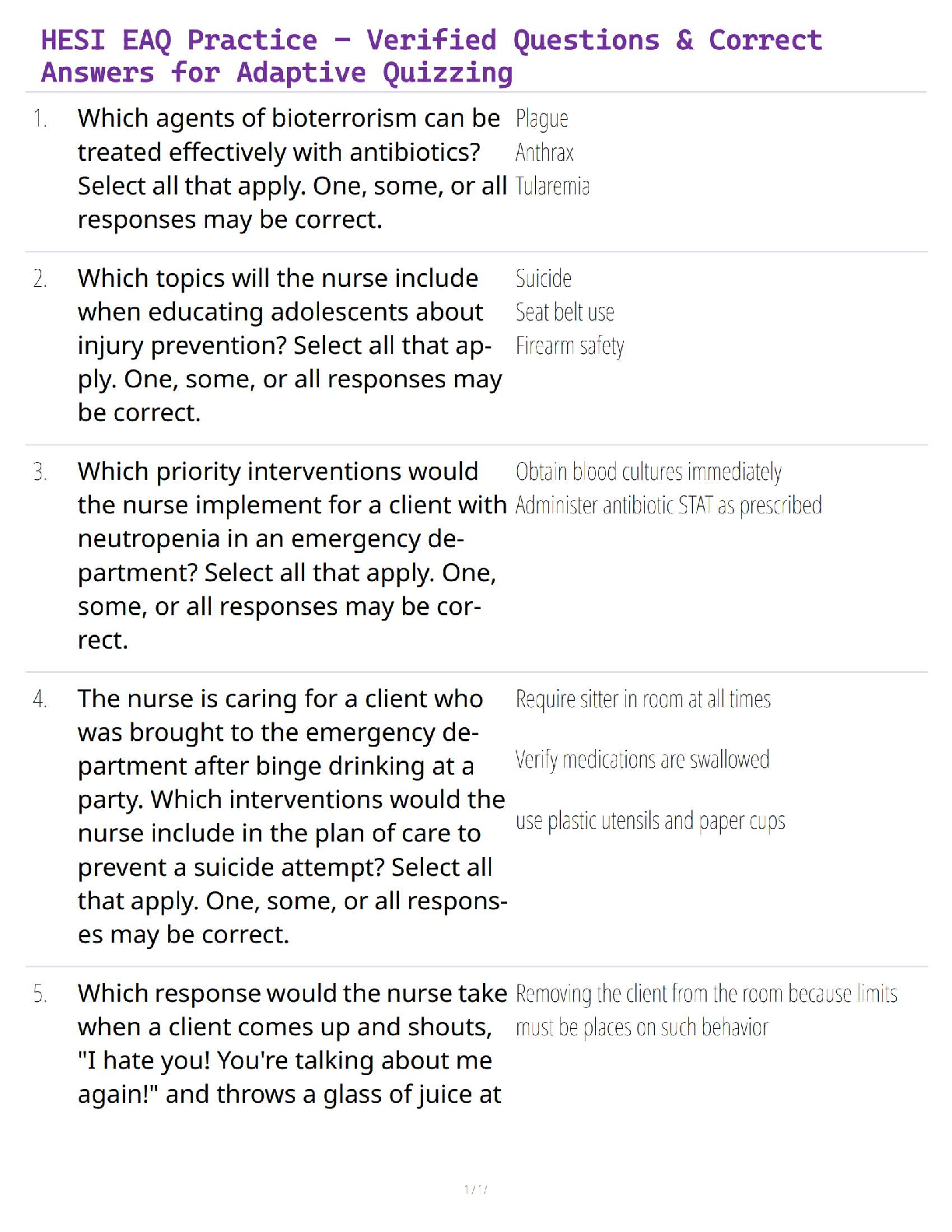Click question number 3 marker
The height and width of the screenshot is (1232, 952).
pos(40,472)
